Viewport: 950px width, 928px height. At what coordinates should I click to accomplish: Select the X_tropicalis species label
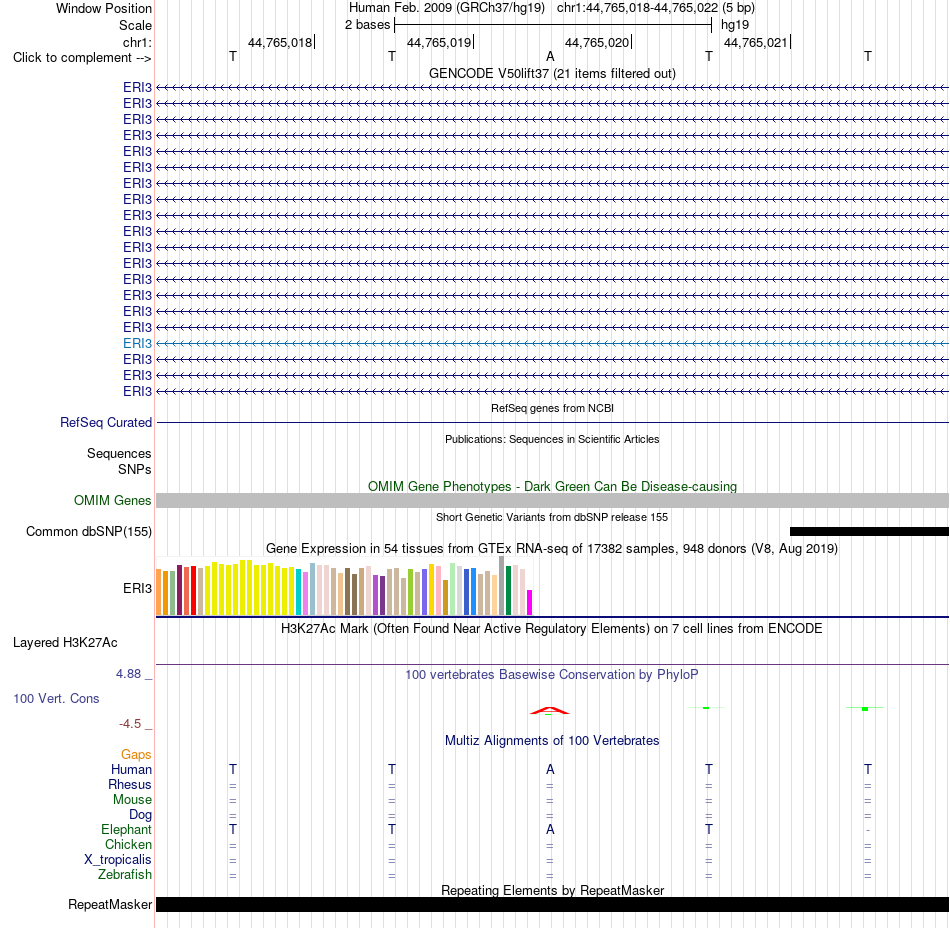pyautogui.click(x=118, y=860)
